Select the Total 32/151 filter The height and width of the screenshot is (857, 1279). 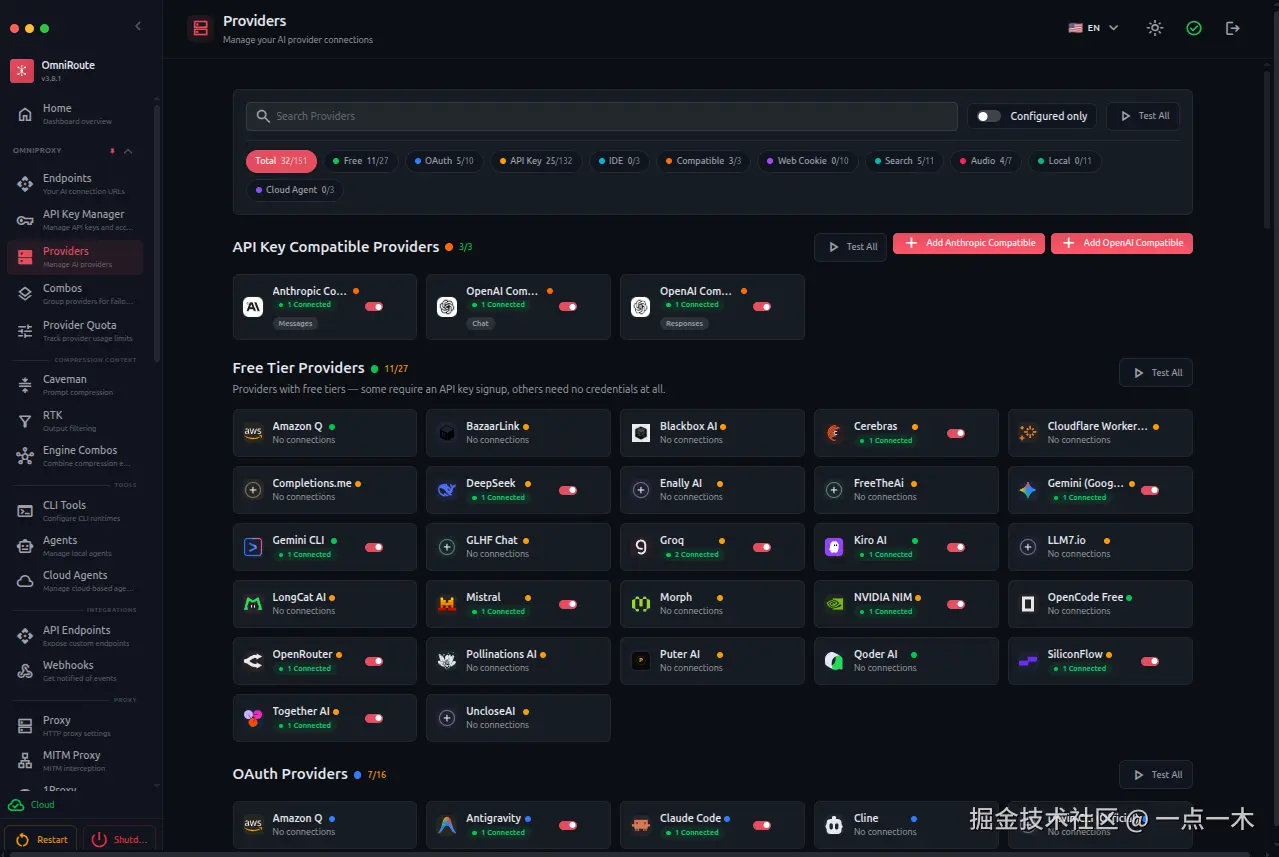click(281, 161)
